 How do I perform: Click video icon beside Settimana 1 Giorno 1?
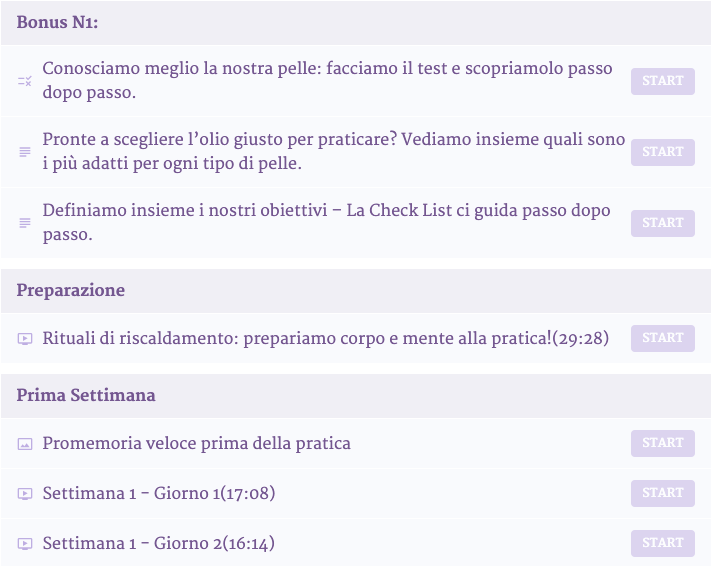click(25, 494)
